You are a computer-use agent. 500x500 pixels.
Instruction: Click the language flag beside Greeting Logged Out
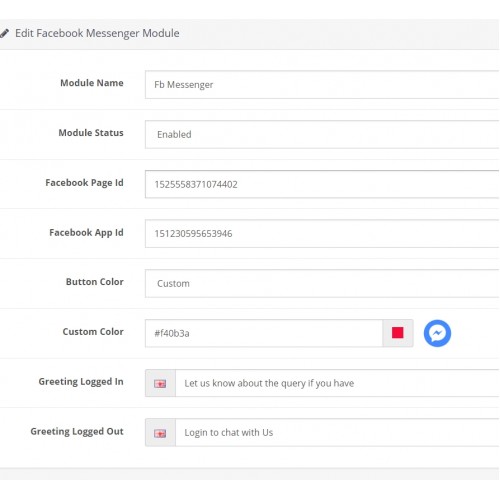click(x=160, y=433)
